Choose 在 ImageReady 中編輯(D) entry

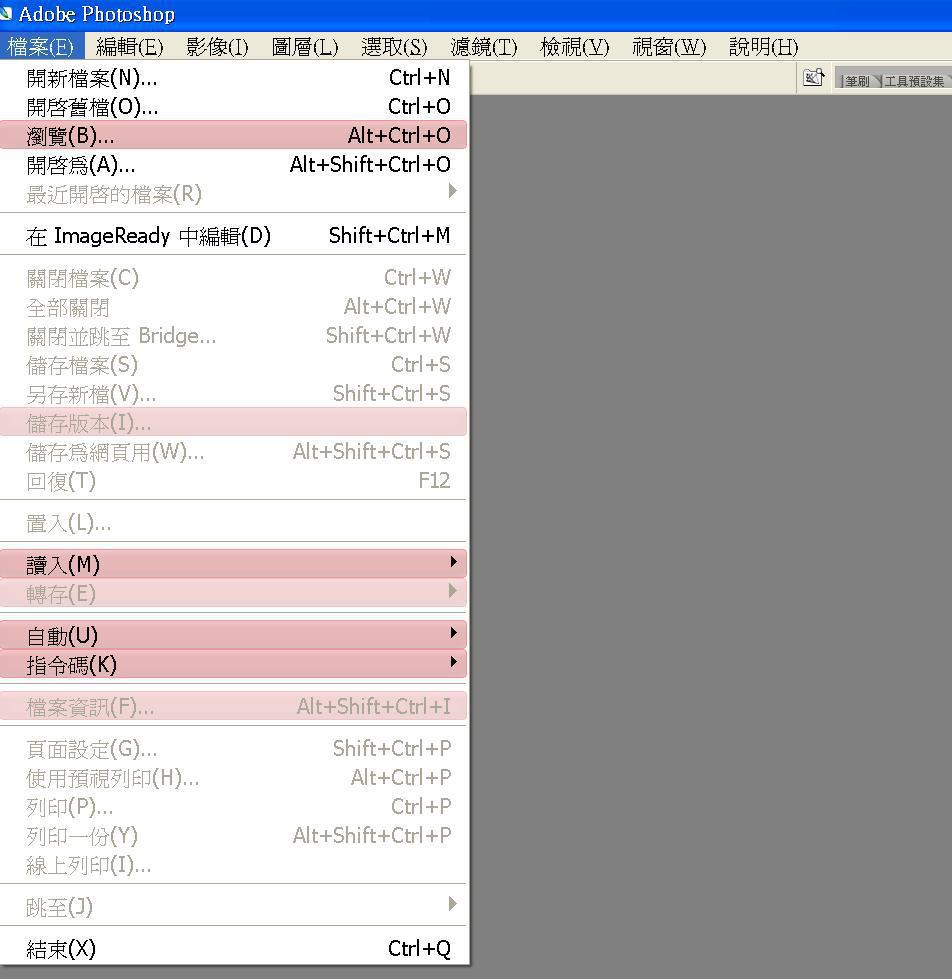(233, 235)
